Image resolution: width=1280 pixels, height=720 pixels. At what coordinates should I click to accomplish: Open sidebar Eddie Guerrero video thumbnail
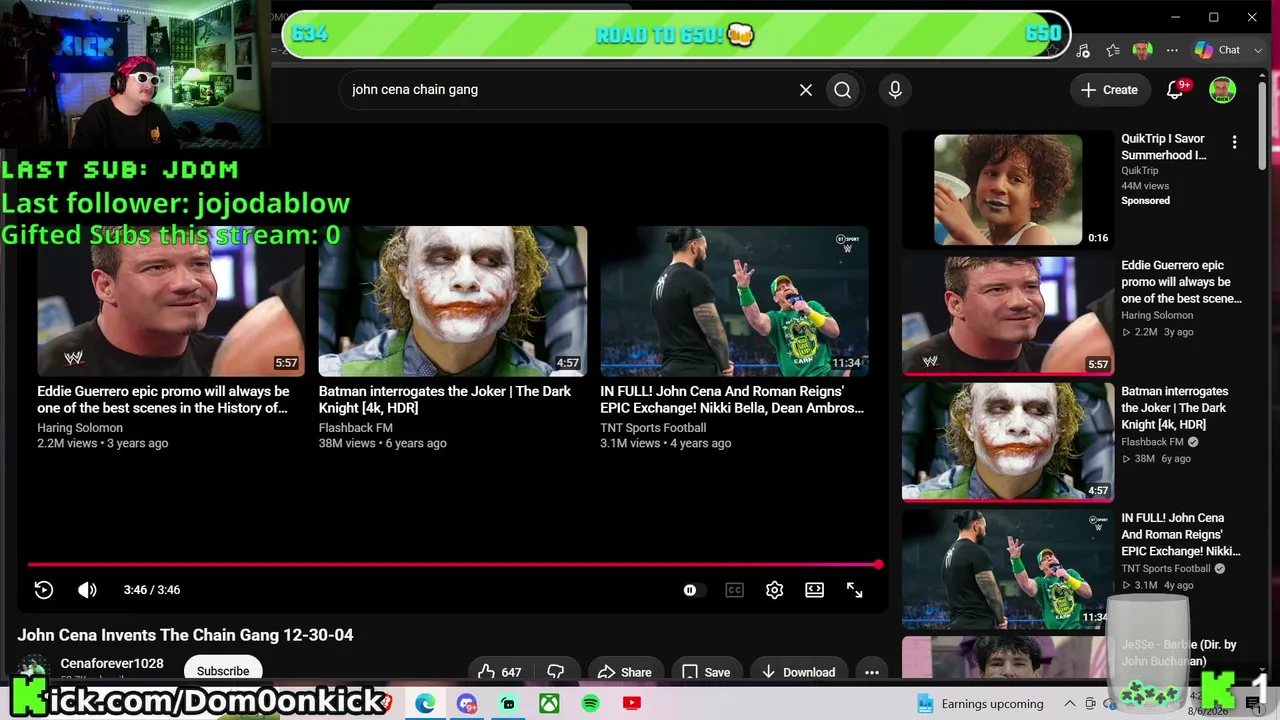point(1008,314)
